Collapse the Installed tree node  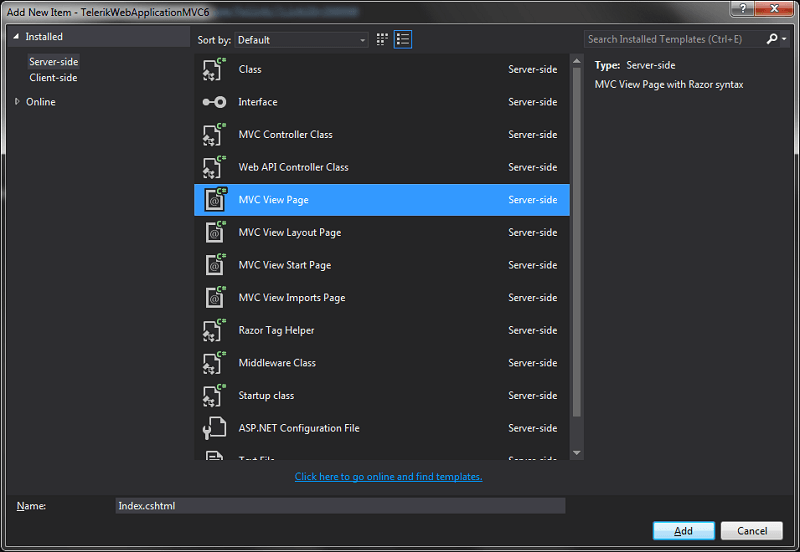point(16,37)
